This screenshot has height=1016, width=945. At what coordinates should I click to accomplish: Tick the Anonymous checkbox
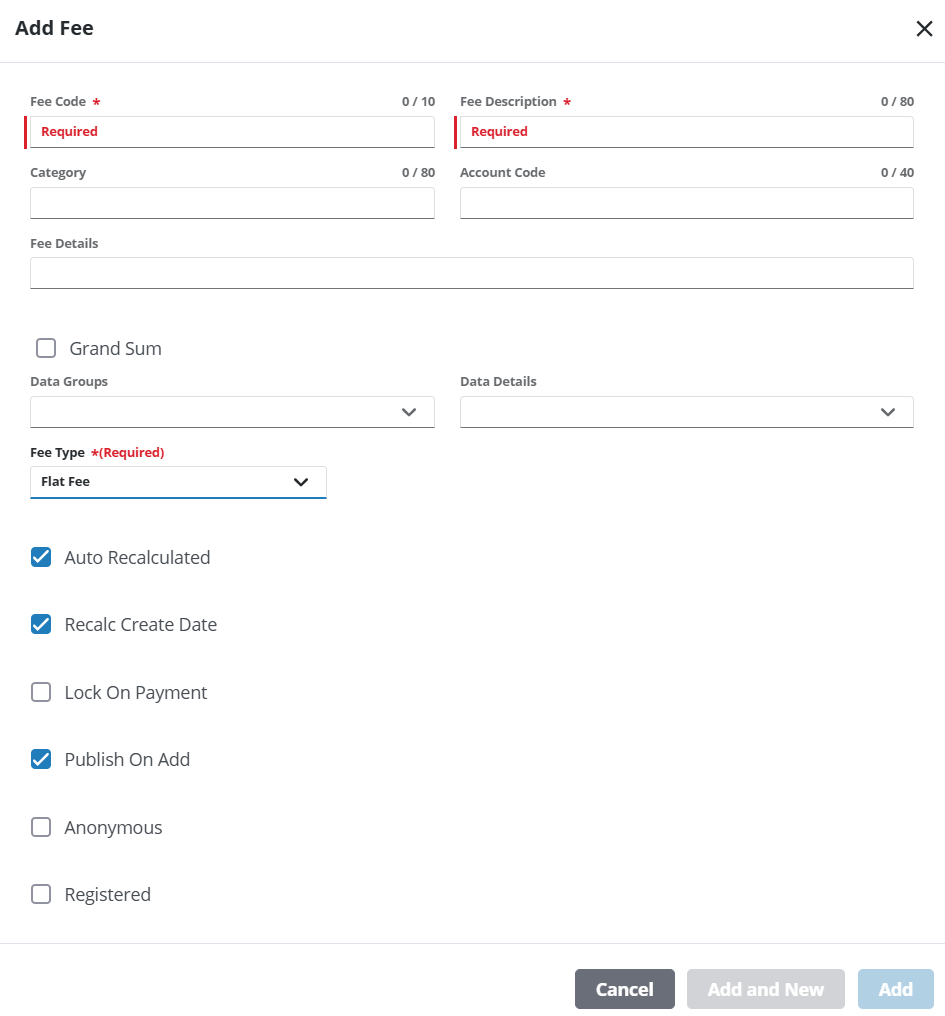click(x=41, y=828)
